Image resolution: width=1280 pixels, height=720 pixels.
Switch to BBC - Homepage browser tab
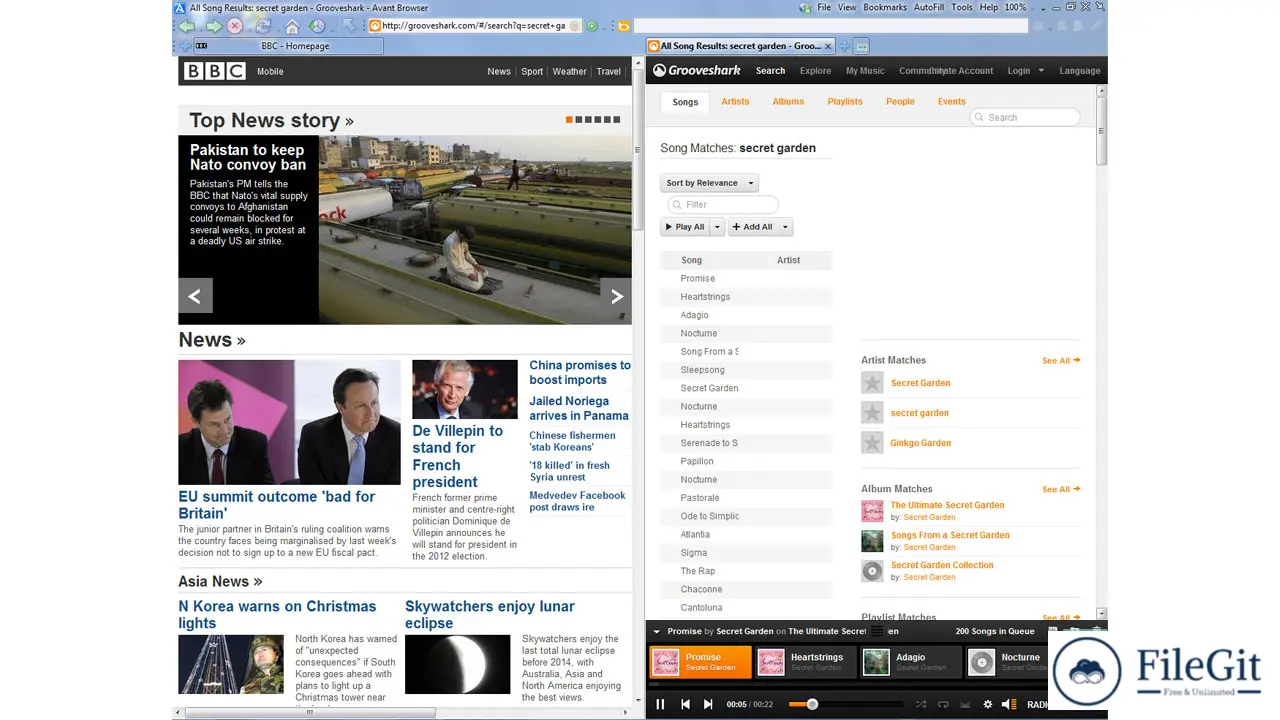coord(288,46)
